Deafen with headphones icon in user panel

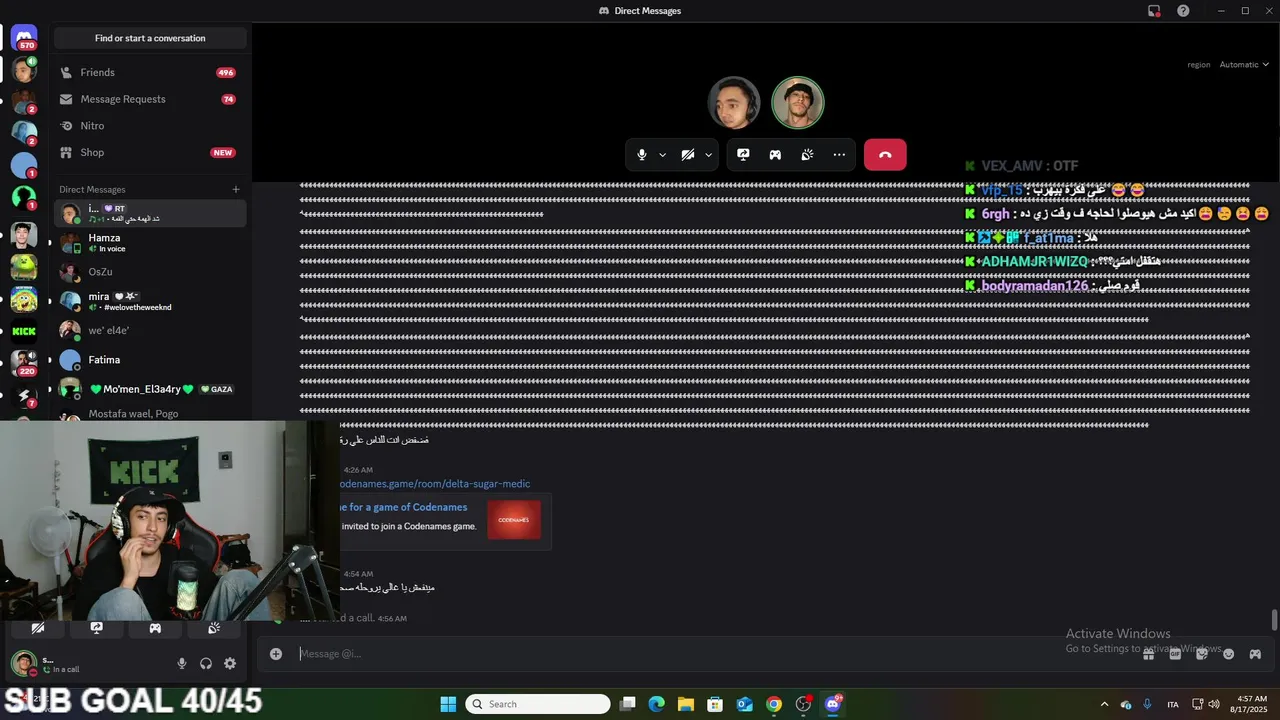[x=206, y=663]
